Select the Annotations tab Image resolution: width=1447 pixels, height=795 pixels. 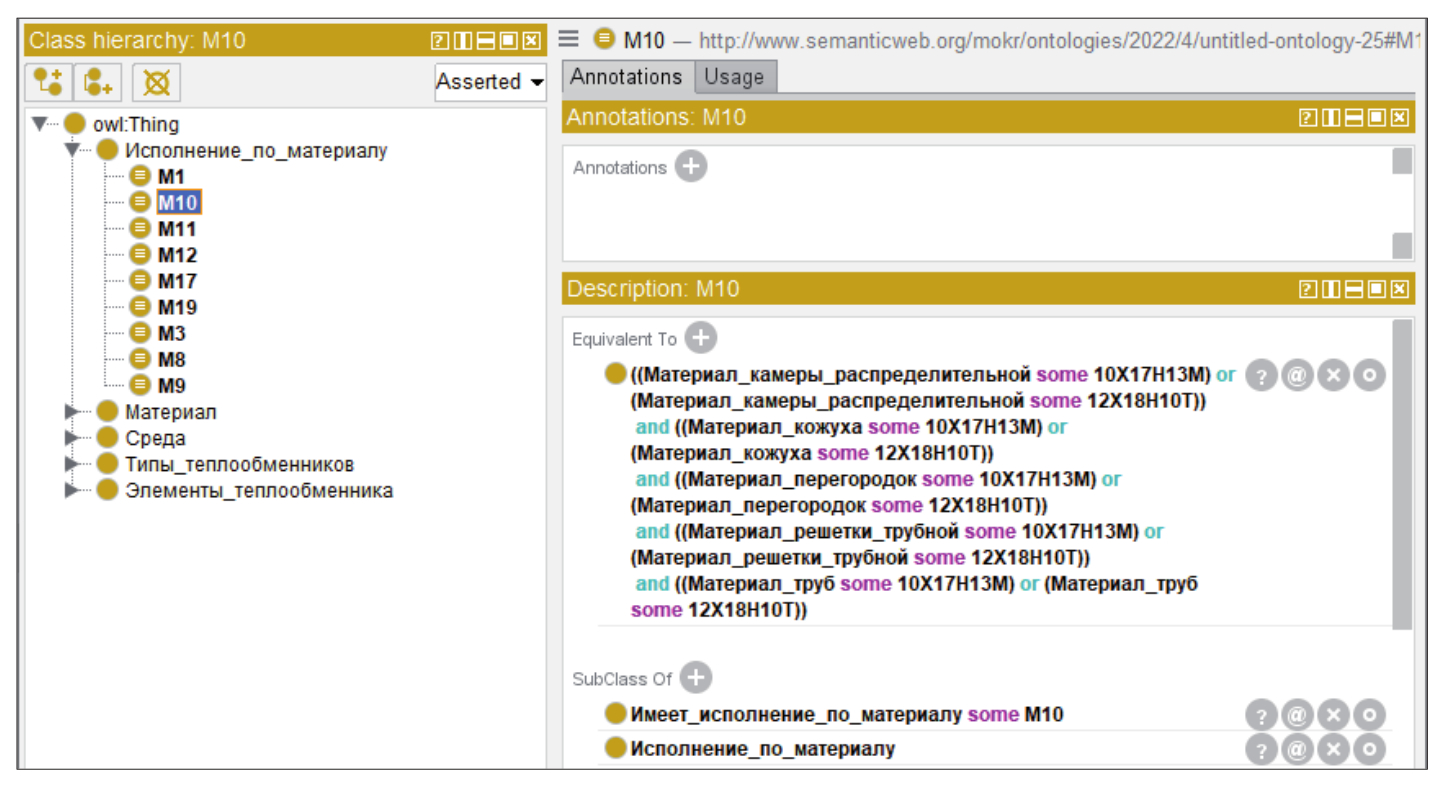coord(626,77)
